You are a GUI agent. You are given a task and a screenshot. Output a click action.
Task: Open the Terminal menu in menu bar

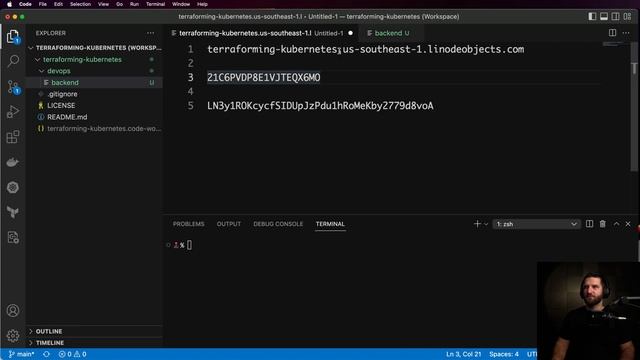(156, 4)
